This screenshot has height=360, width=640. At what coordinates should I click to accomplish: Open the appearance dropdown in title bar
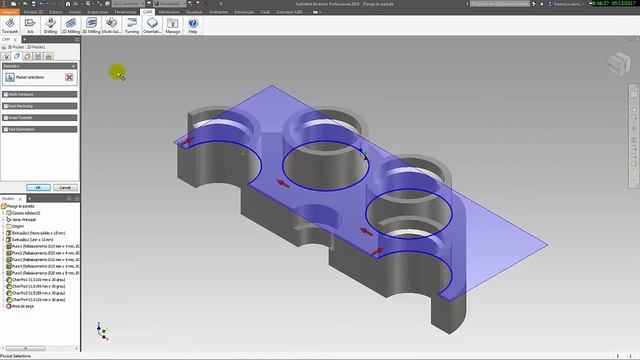click(170, 4)
